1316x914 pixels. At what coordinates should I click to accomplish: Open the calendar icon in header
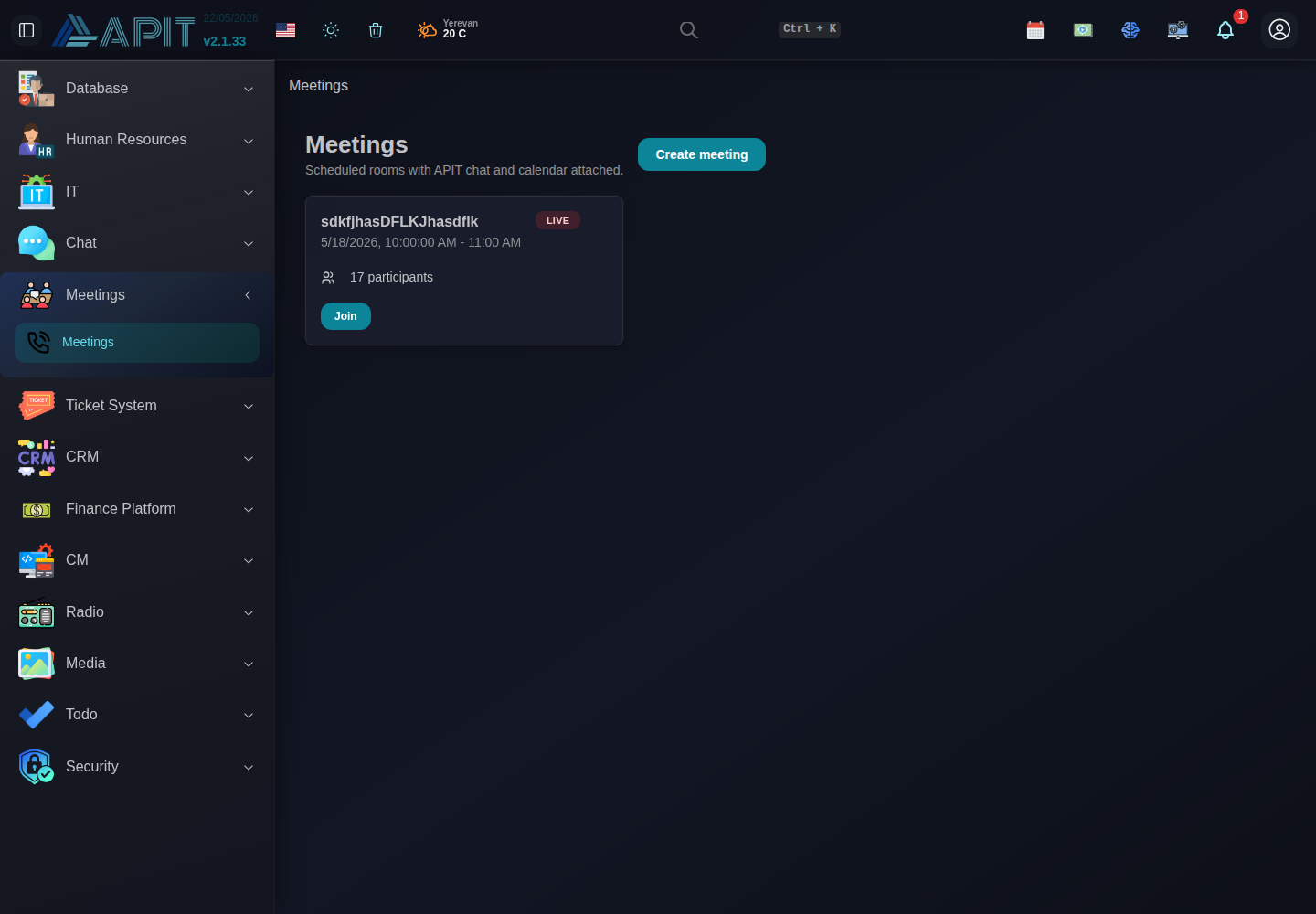click(1035, 30)
